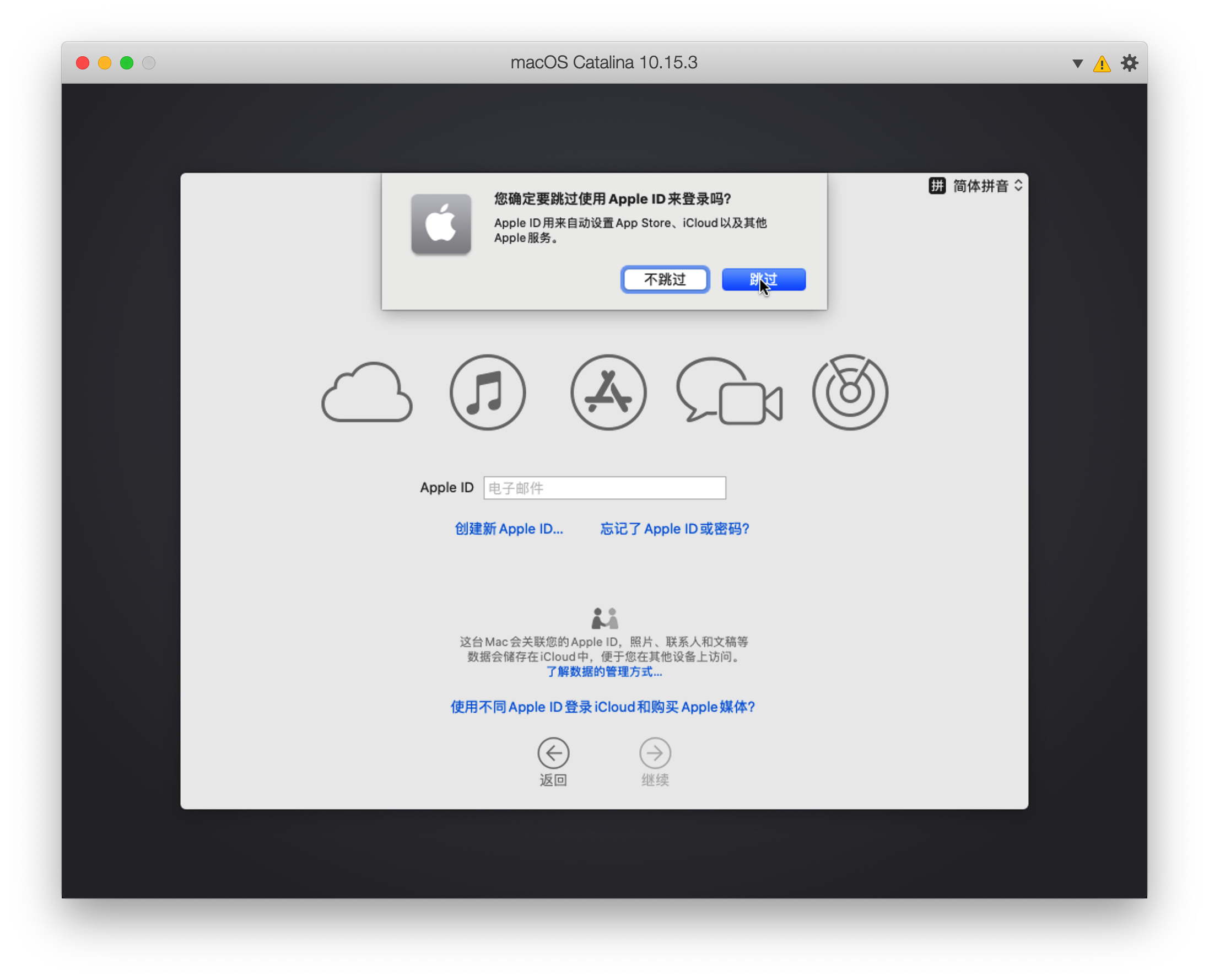Click the yellow warning triangle icon
The height and width of the screenshot is (980, 1209).
click(1102, 63)
